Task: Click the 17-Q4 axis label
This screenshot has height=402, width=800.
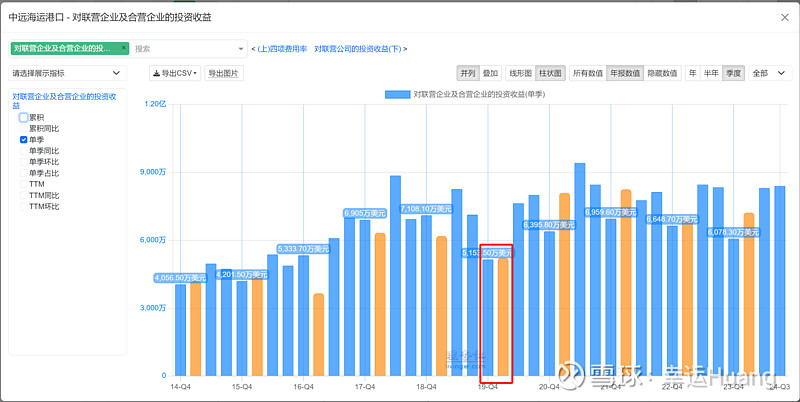Action: [x=365, y=387]
